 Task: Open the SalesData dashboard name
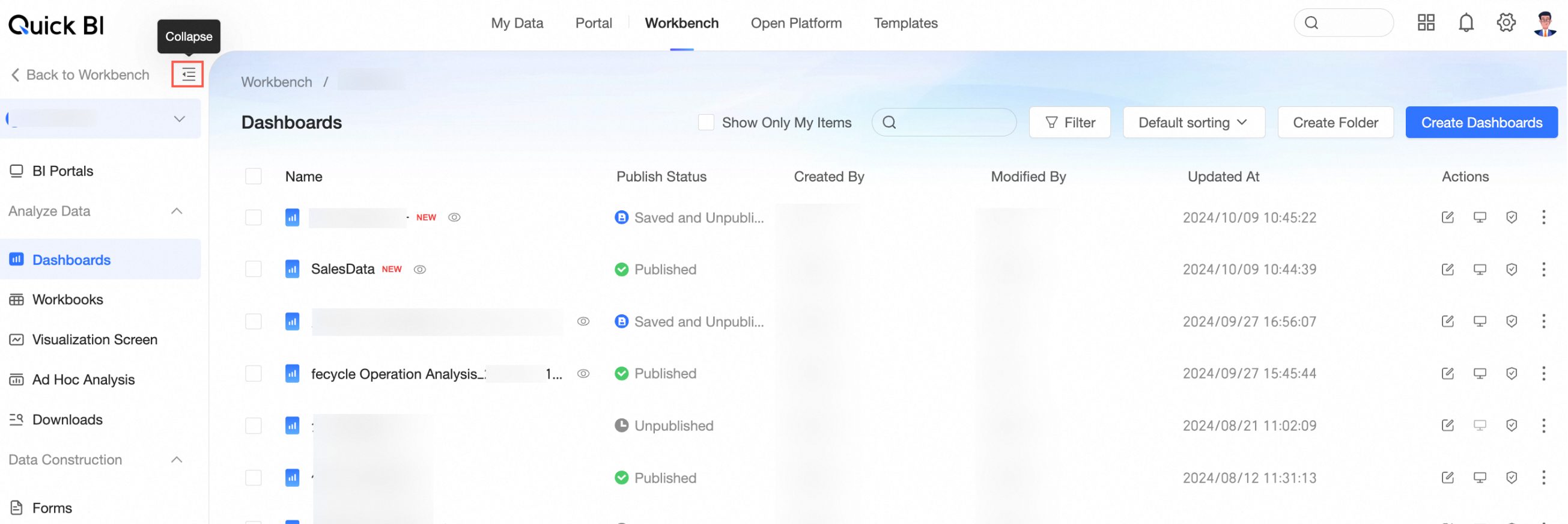[342, 269]
